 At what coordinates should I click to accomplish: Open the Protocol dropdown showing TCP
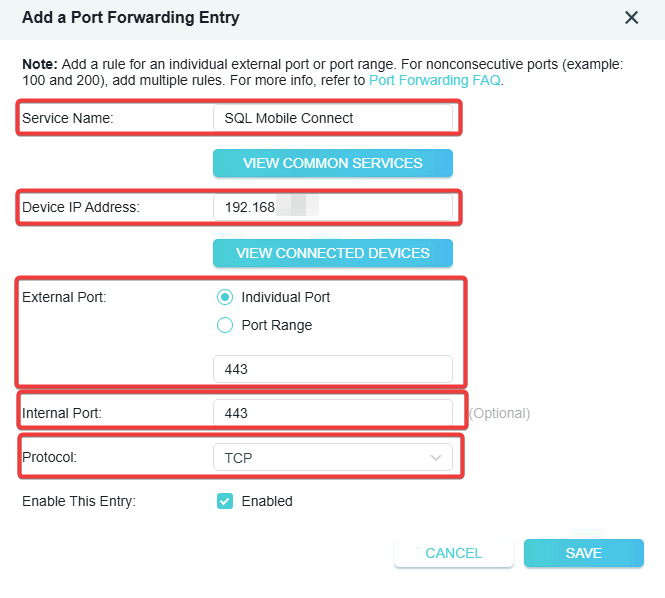[x=332, y=458]
